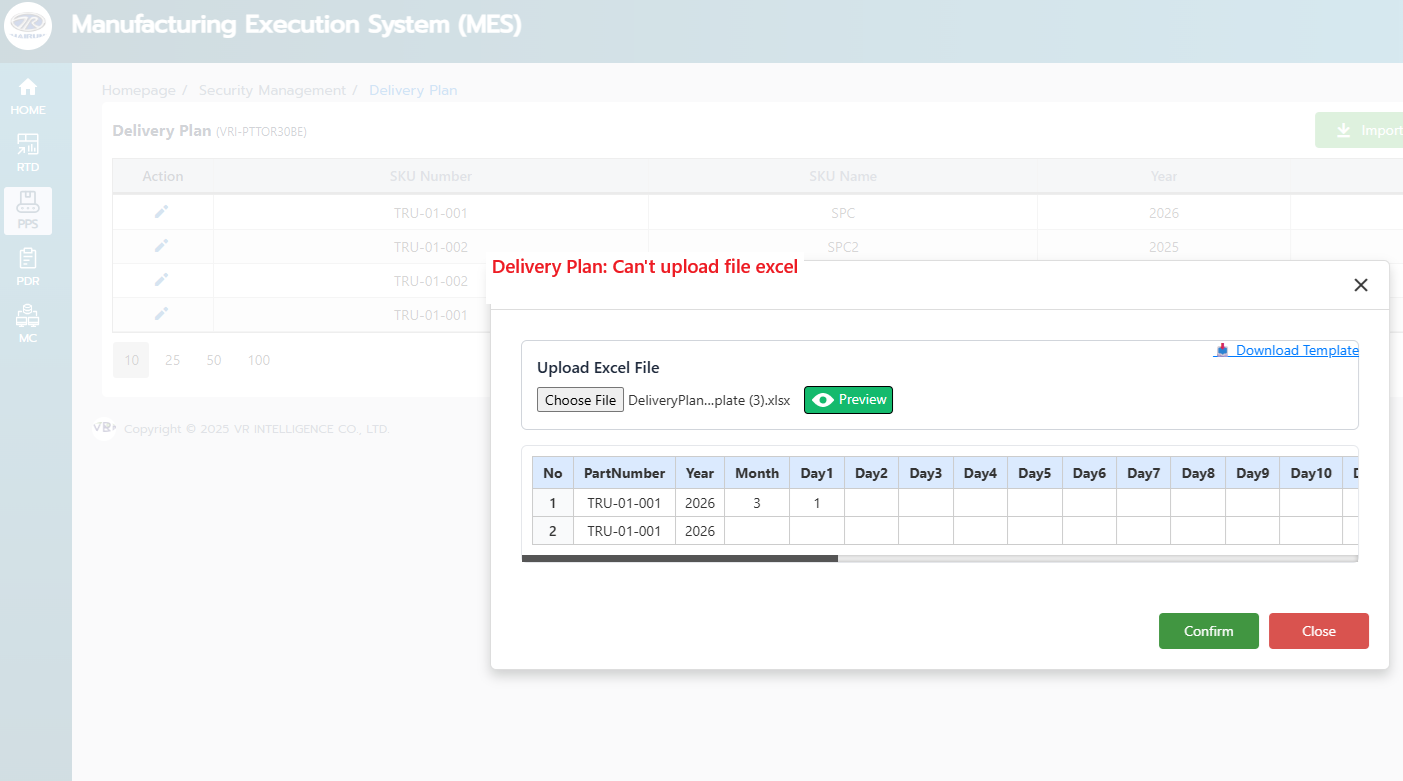Select the PPS sidebar module
Viewport: 1403px width, 781px height.
tap(28, 210)
